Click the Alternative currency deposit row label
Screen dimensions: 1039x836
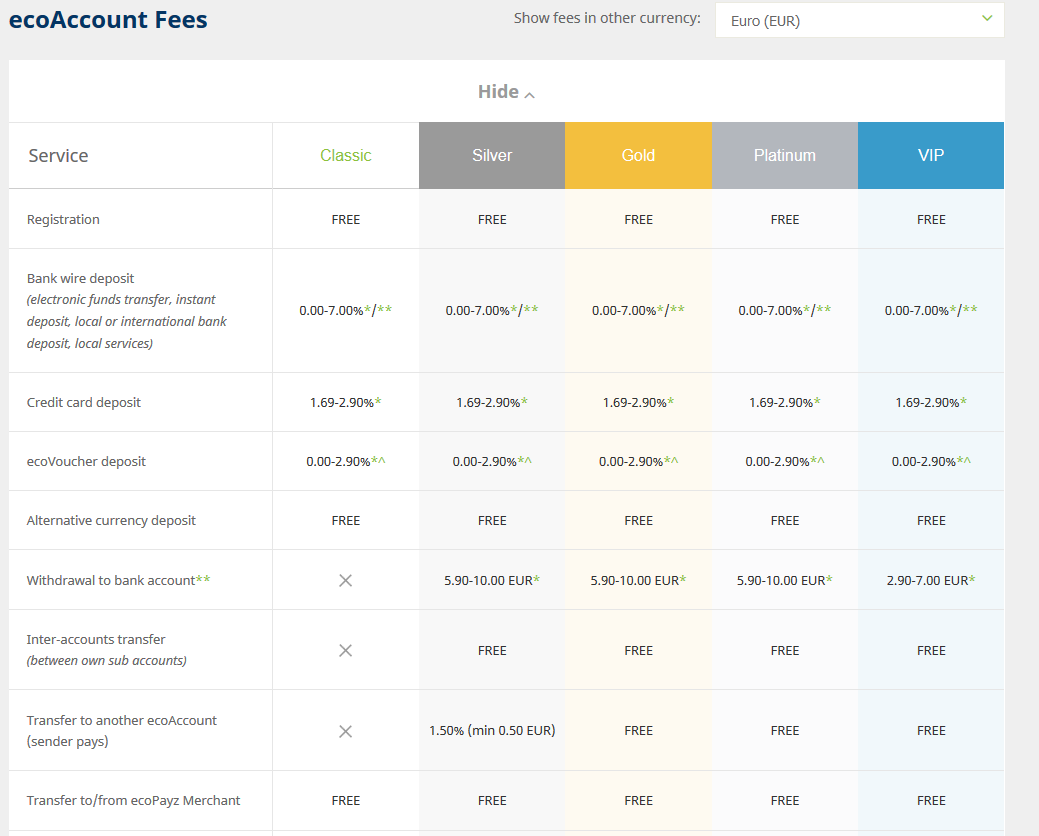(x=111, y=521)
